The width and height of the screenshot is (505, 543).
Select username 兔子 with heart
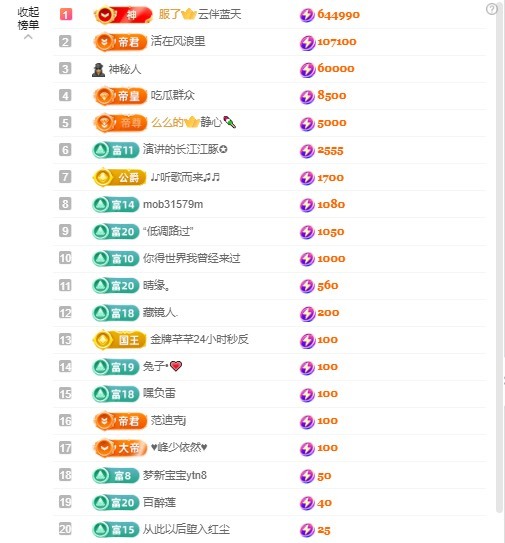pyautogui.click(x=162, y=366)
